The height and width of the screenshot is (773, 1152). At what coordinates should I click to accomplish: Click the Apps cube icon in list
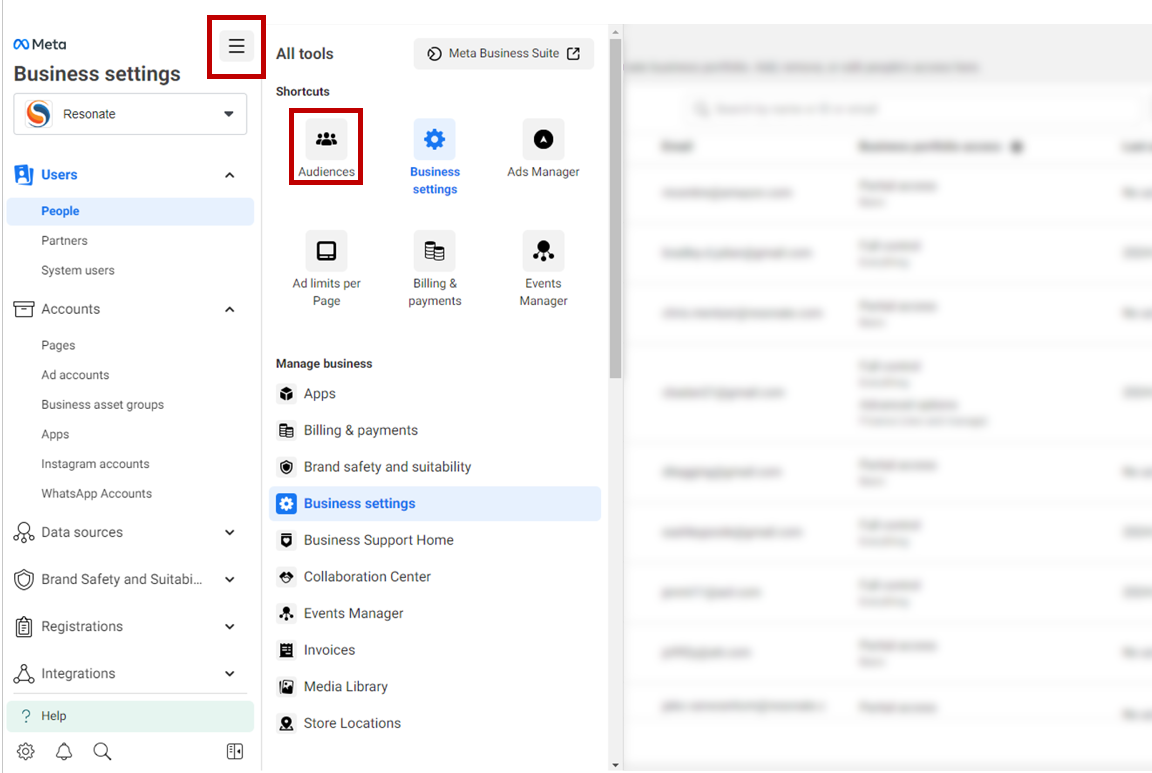click(x=287, y=394)
